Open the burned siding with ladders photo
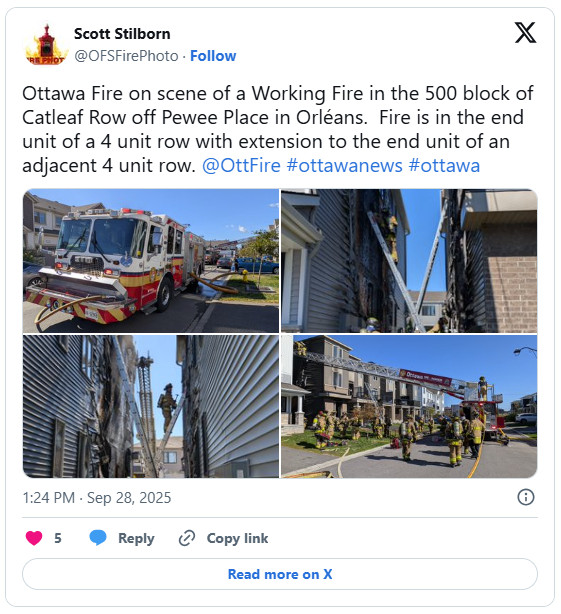Image resolution: width=561 pixels, height=614 pixels. pos(409,261)
